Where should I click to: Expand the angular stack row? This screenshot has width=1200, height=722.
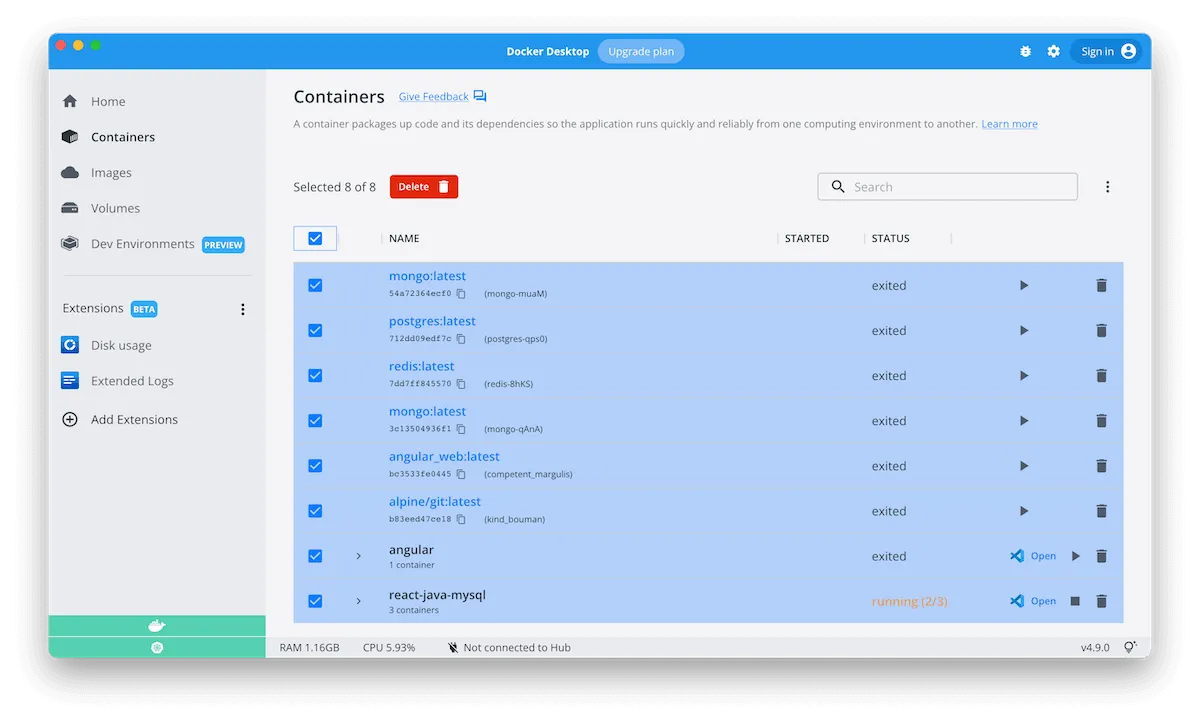click(x=359, y=556)
